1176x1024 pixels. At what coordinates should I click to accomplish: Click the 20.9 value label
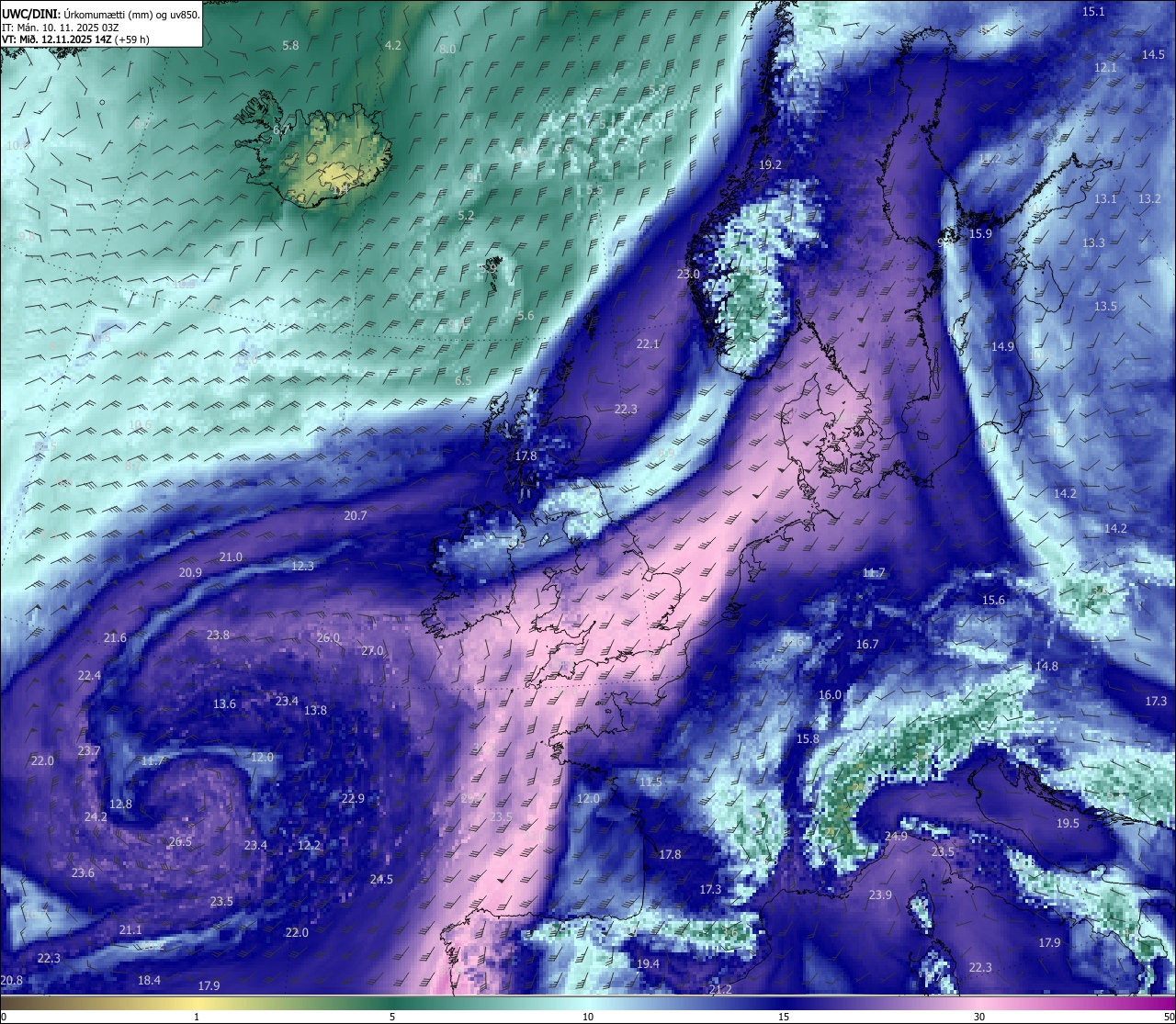coord(190,572)
